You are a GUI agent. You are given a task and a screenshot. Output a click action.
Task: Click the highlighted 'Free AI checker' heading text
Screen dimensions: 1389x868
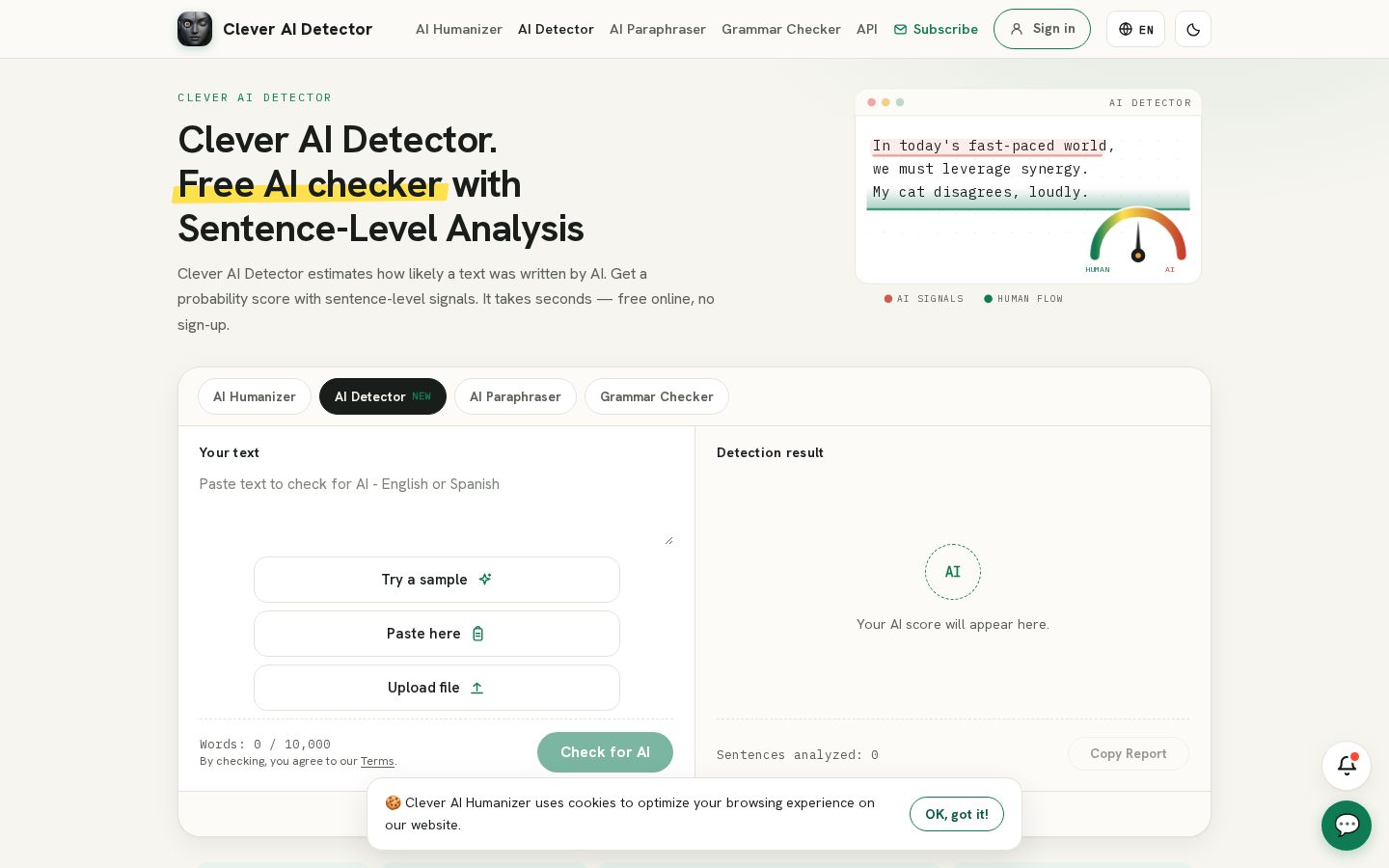310,184
